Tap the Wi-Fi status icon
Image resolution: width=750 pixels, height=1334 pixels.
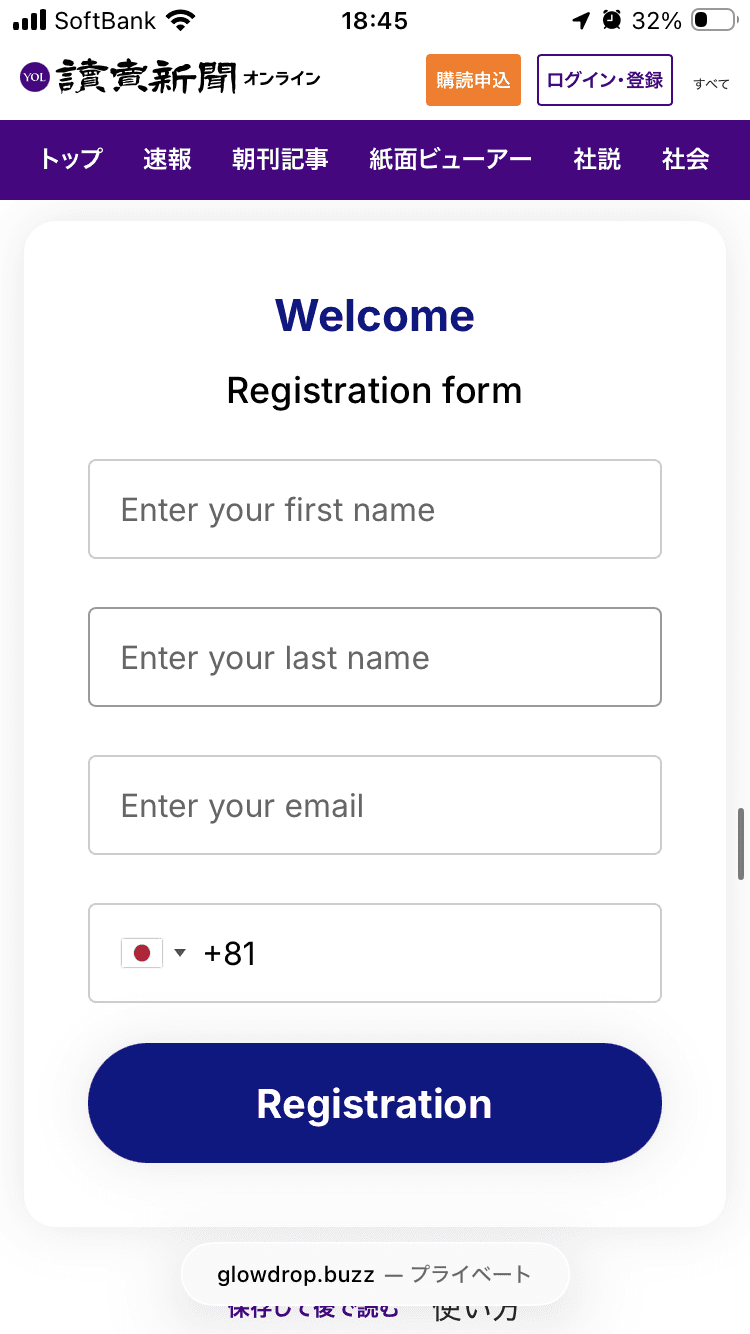click(x=183, y=20)
